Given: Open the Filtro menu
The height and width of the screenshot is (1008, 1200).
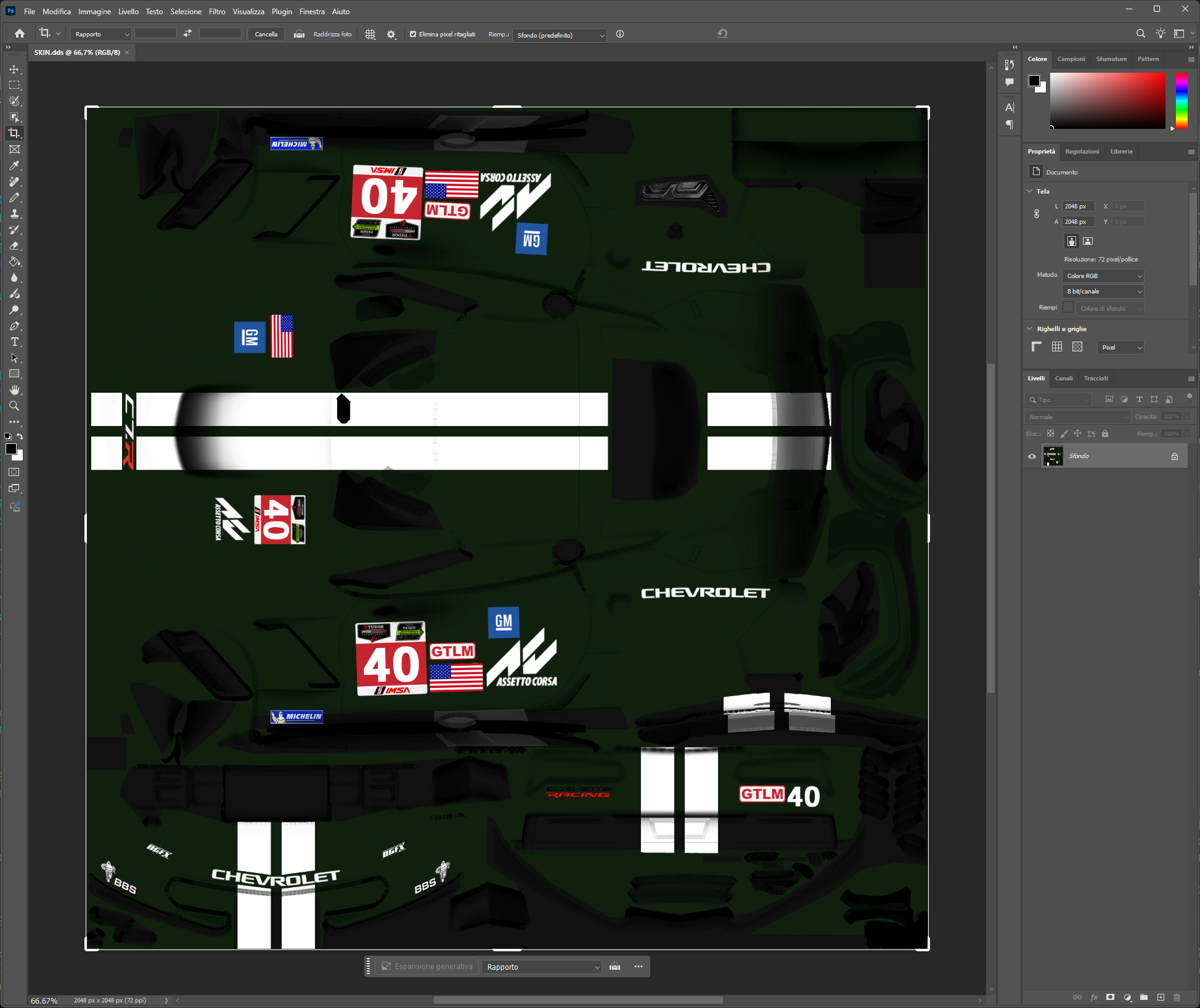Looking at the screenshot, I should tap(216, 11).
